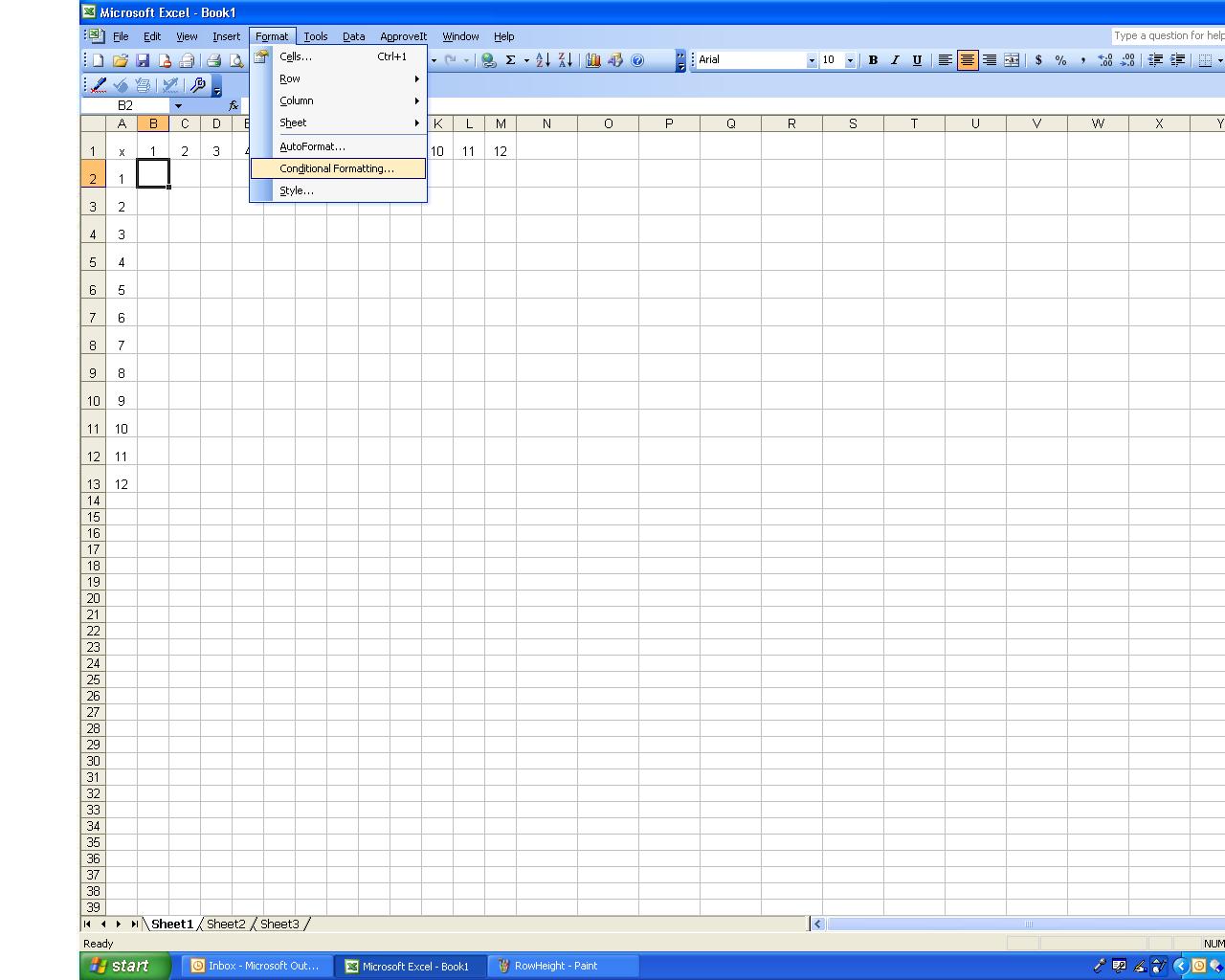The image size is (1225, 980).
Task: Select column N header
Action: pyautogui.click(x=546, y=123)
